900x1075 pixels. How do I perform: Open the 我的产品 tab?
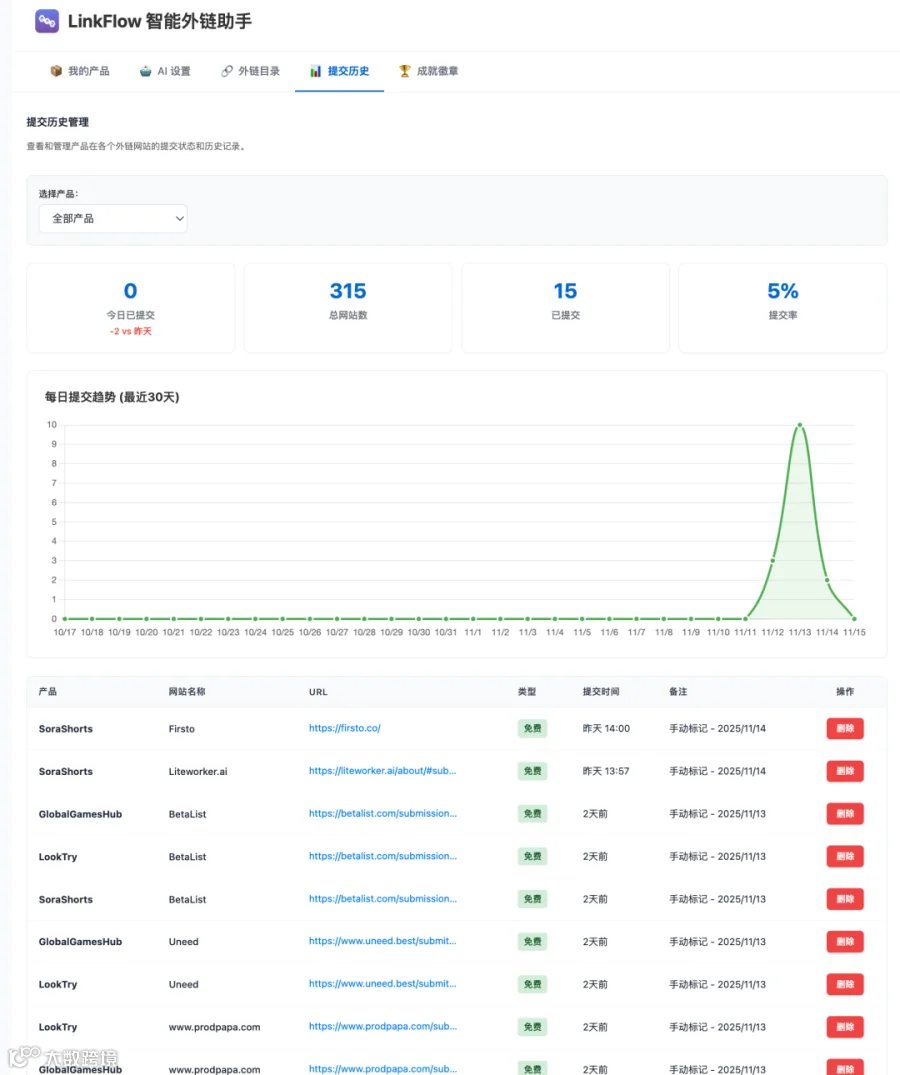point(80,71)
